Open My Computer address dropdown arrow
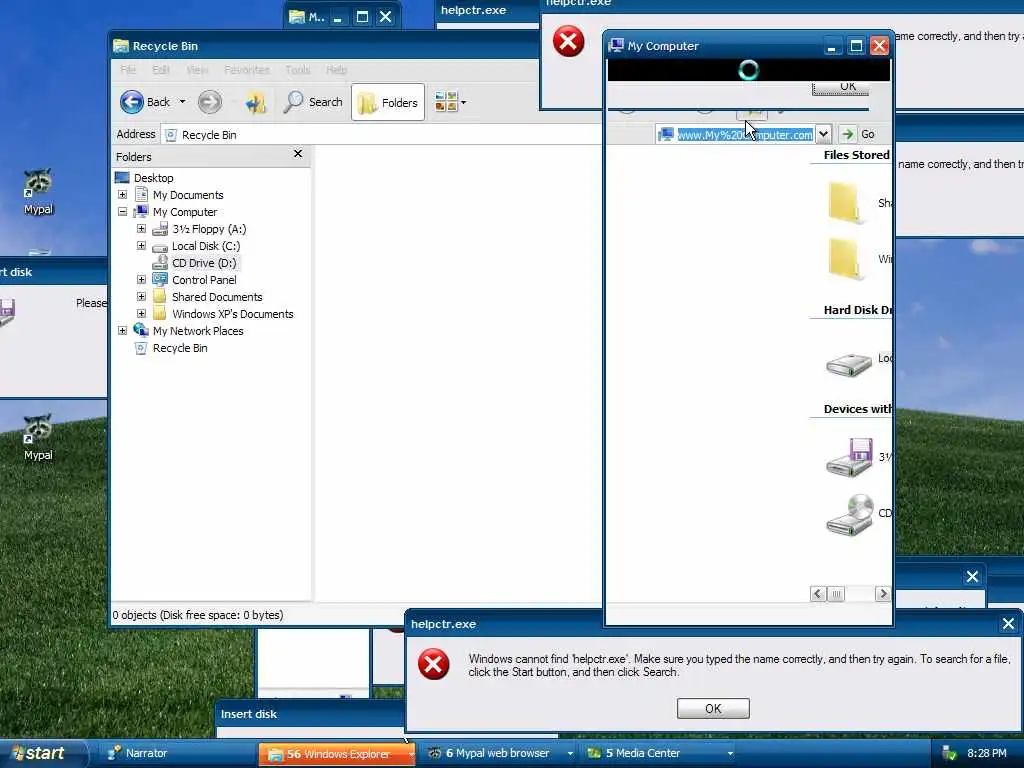This screenshot has height=768, width=1024. [824, 134]
